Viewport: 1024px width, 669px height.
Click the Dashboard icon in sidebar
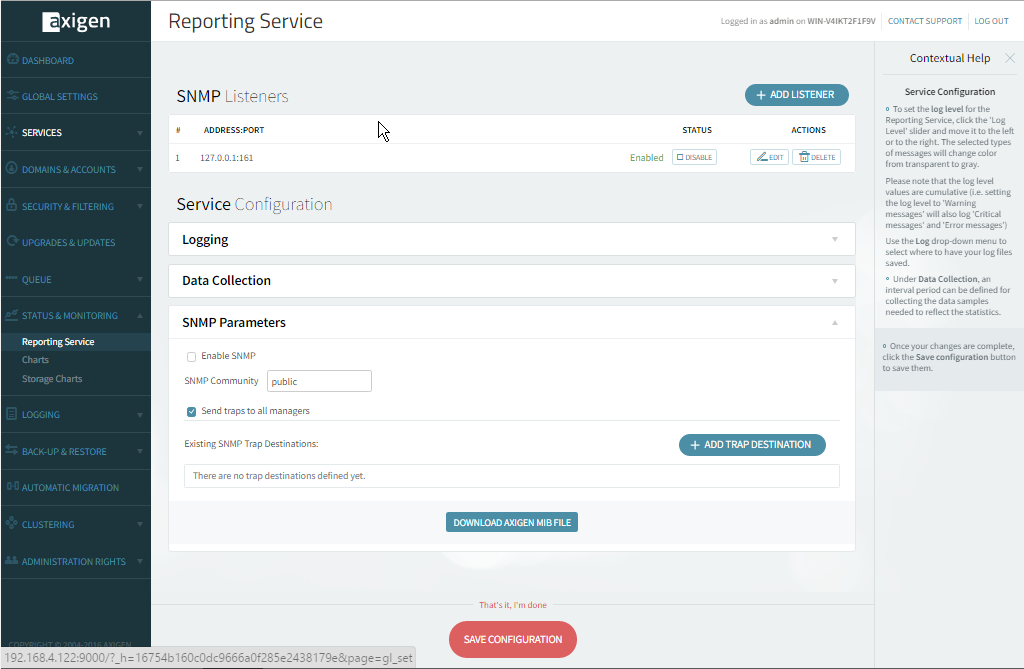coord(13,60)
